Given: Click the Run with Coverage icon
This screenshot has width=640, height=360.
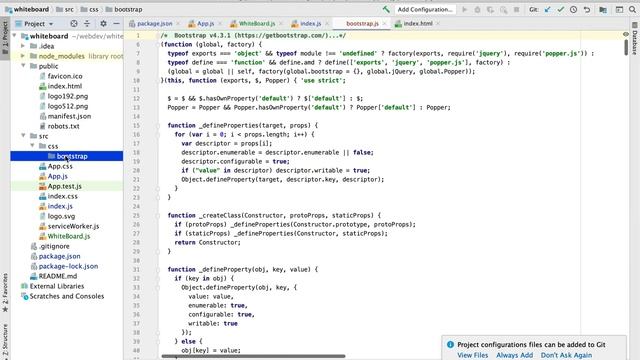Looking at the screenshot, I should (x=490, y=9).
